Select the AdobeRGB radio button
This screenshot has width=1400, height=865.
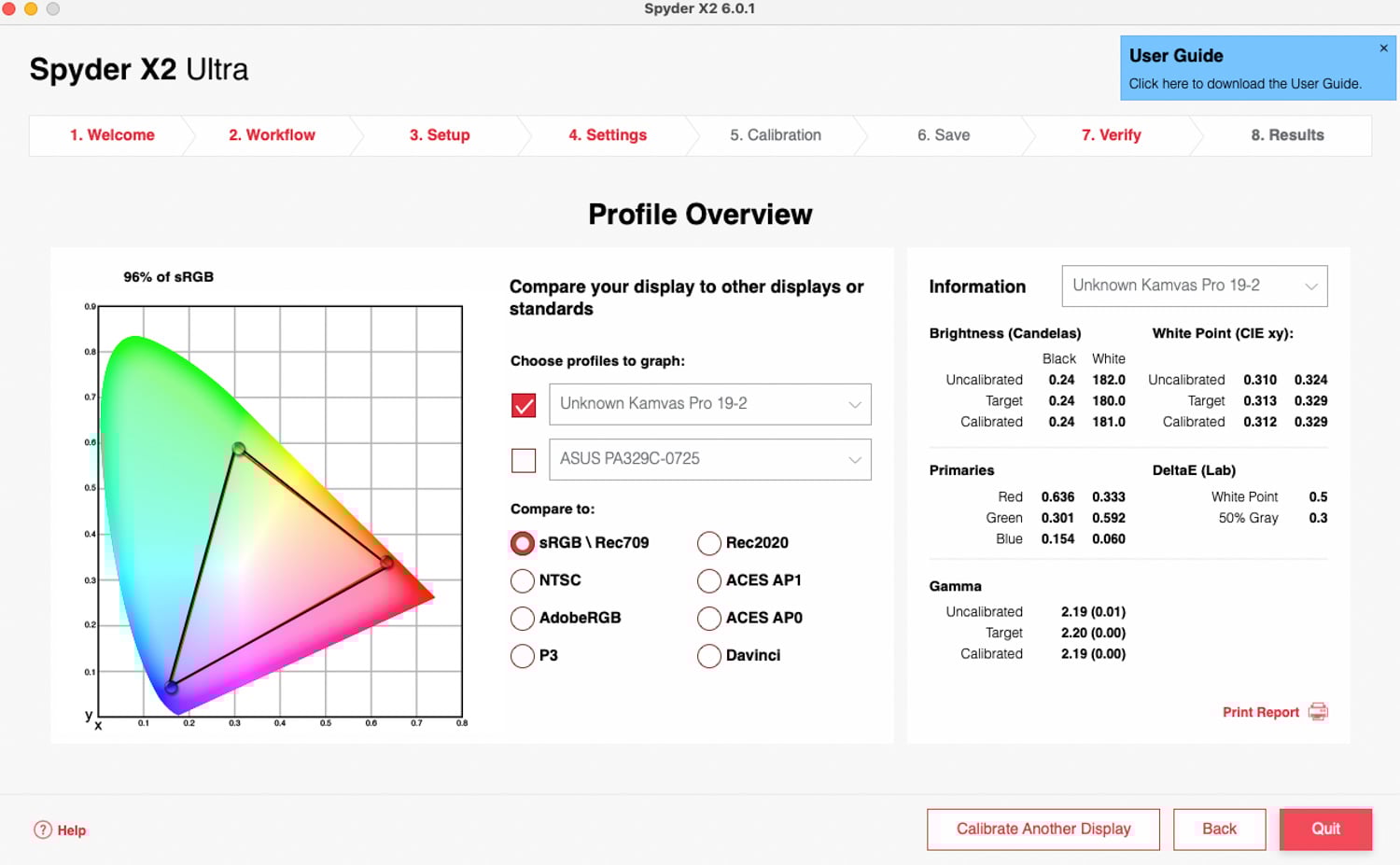pos(523,619)
